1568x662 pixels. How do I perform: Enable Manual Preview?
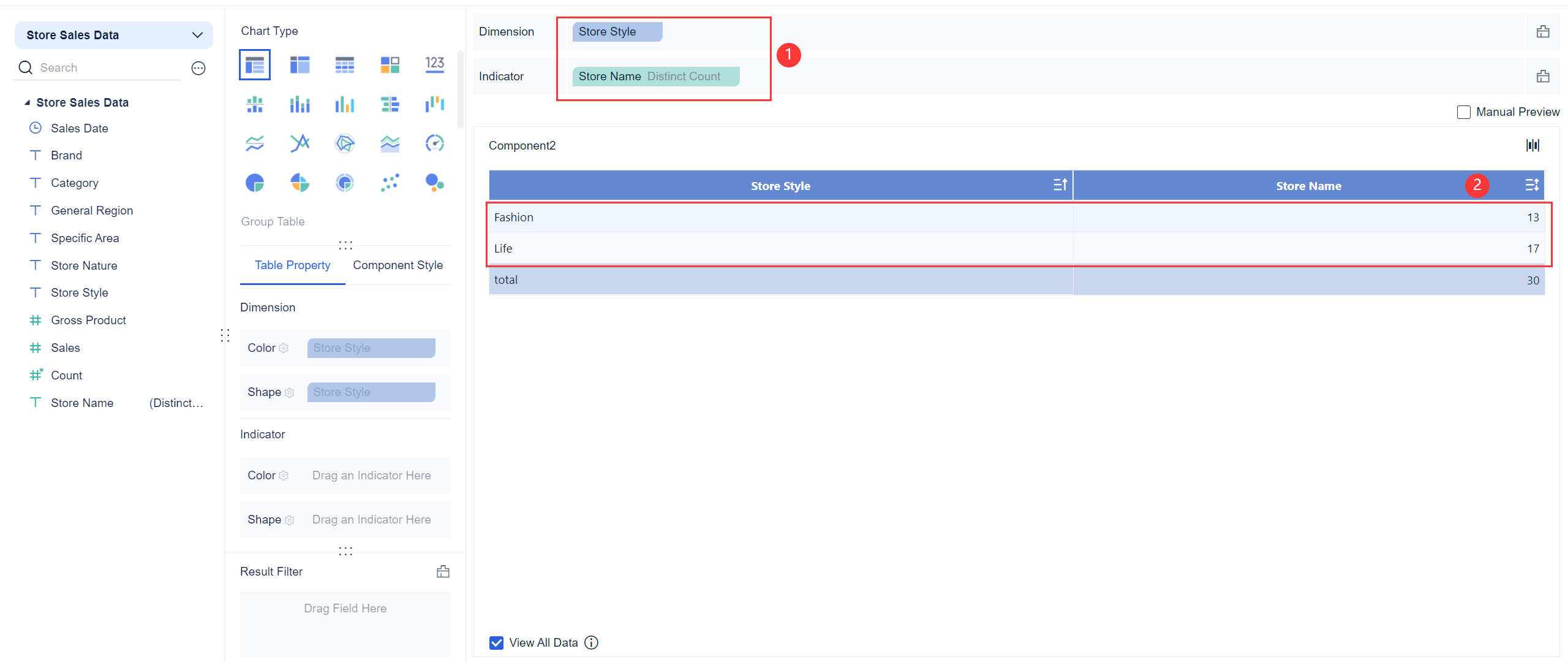click(1464, 112)
